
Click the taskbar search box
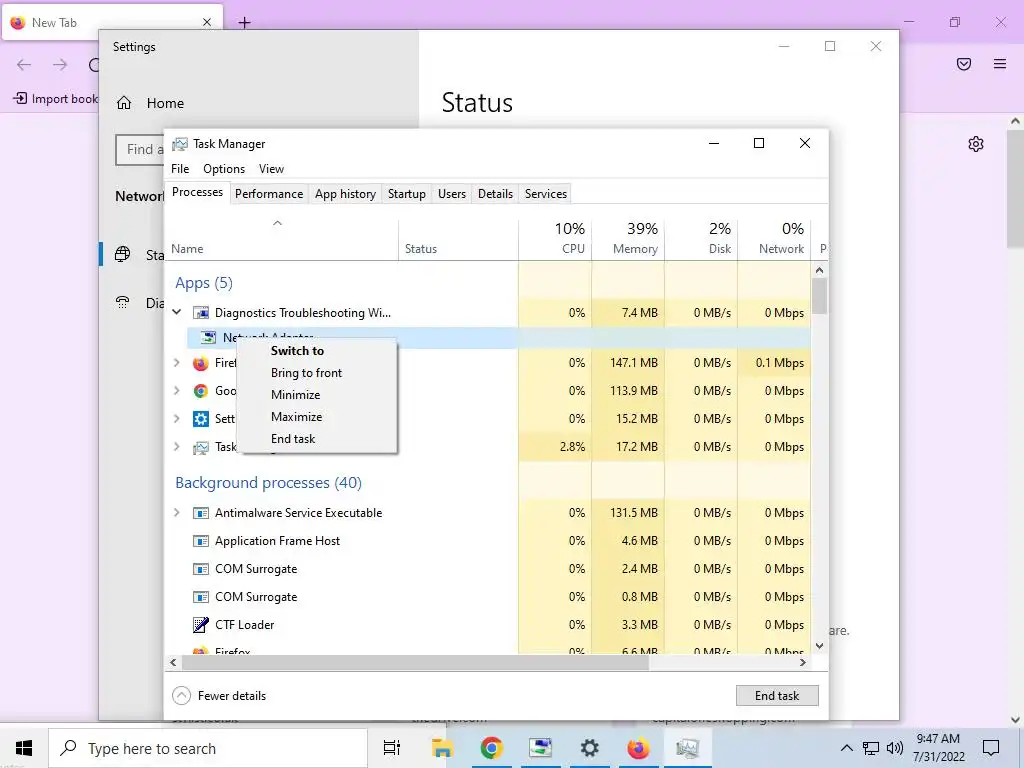(208, 748)
